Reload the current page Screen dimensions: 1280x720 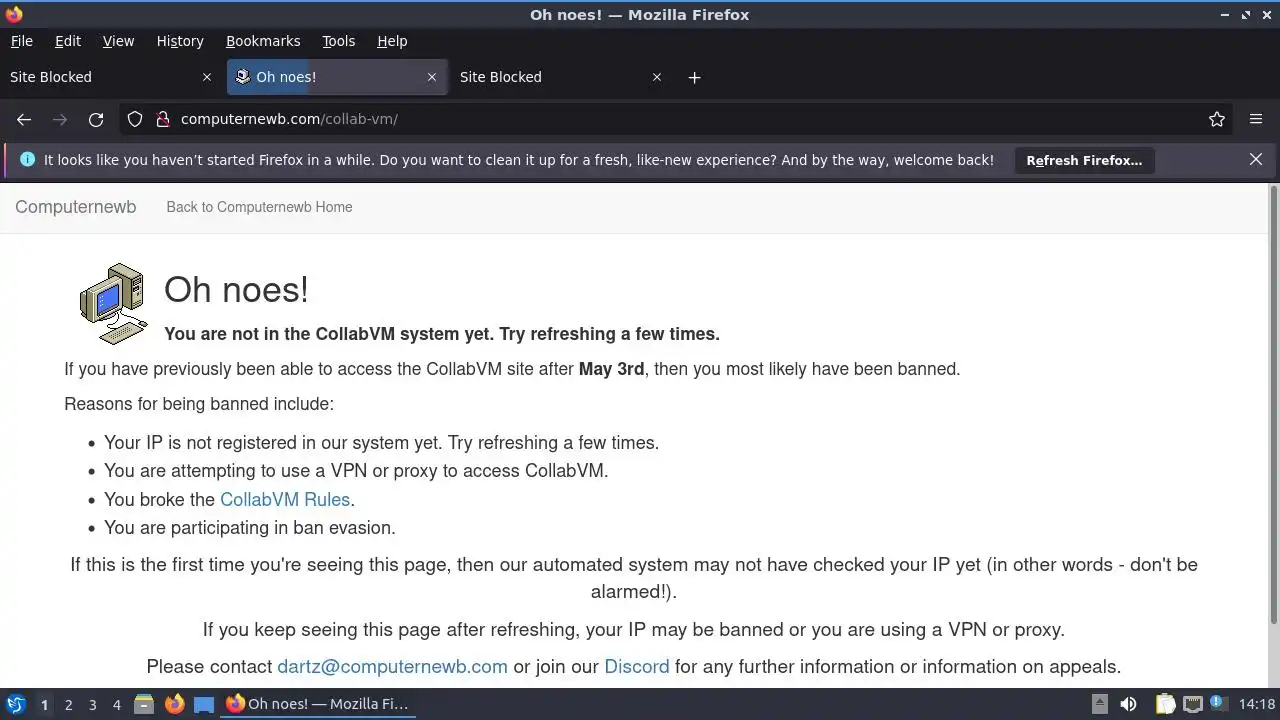(96, 119)
